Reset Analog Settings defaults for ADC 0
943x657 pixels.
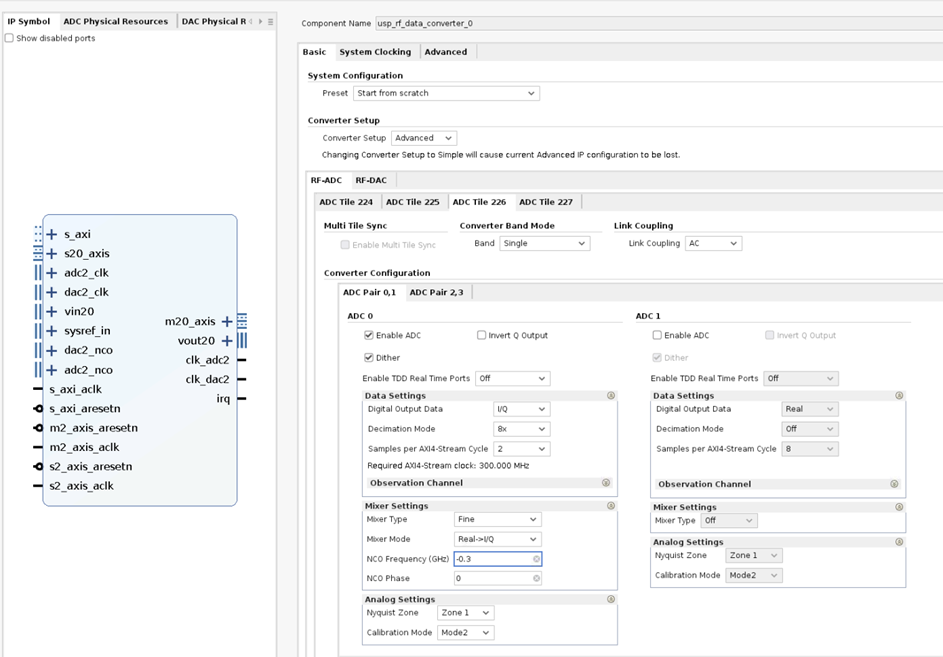coord(611,599)
